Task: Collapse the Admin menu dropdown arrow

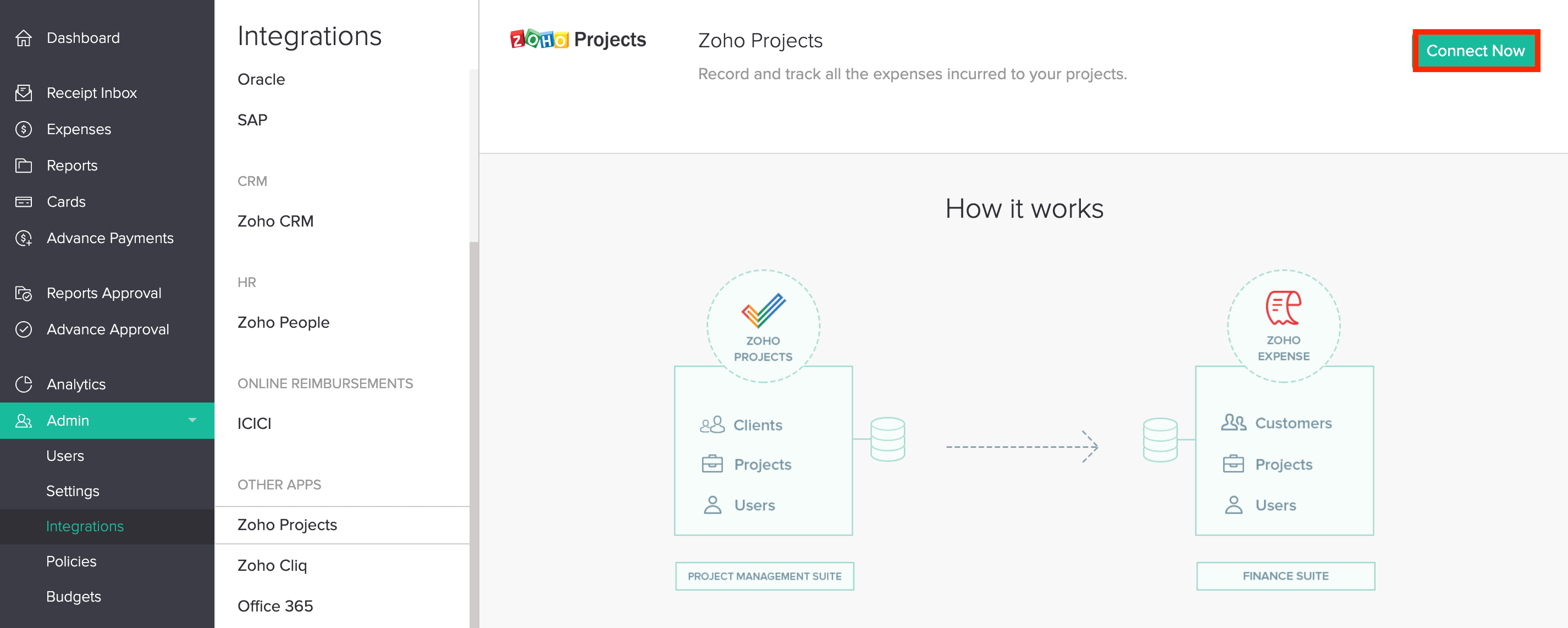Action: 192,420
